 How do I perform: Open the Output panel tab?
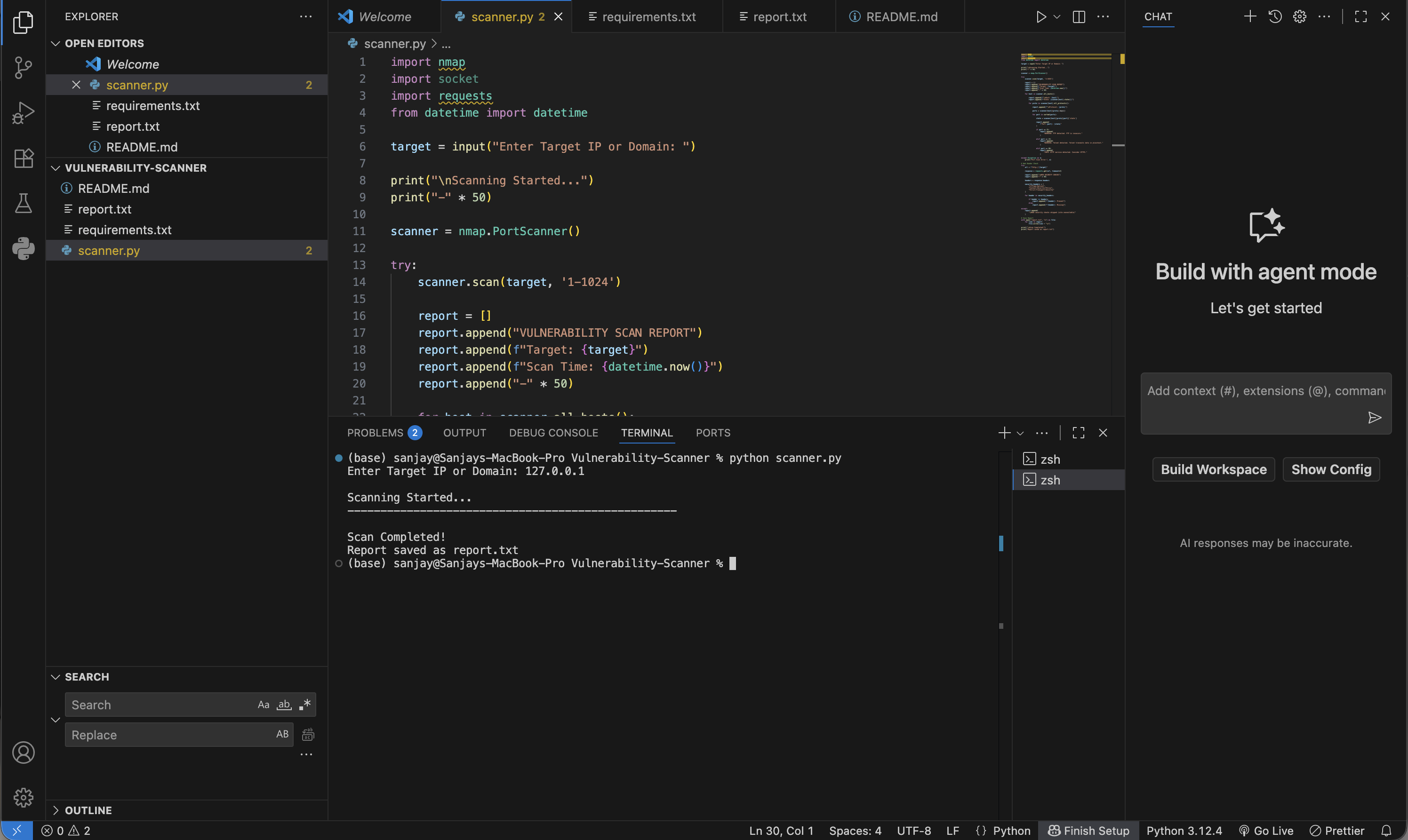pyautogui.click(x=464, y=433)
